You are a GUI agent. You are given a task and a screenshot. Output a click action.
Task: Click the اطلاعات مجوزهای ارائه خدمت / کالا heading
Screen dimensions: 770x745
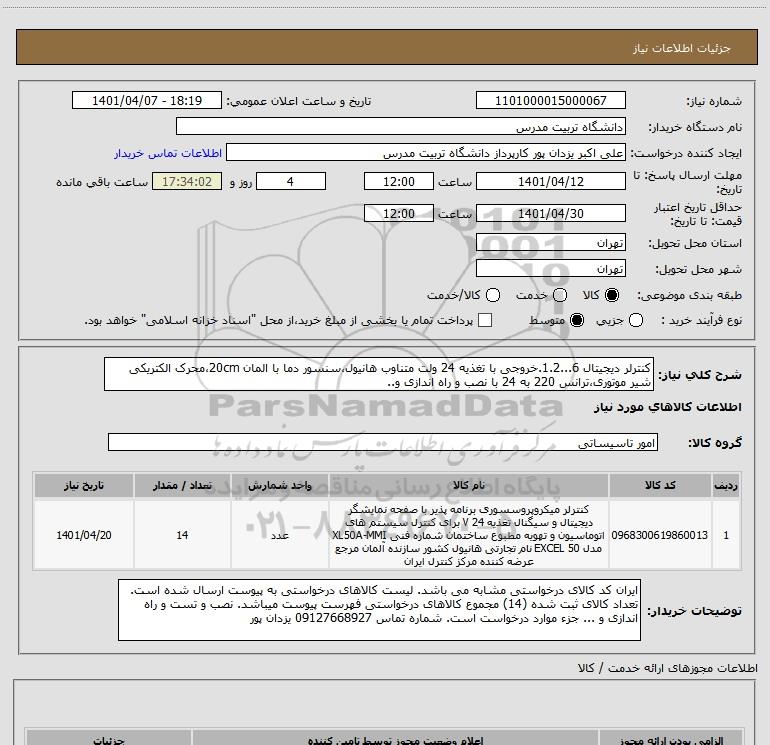pos(668,668)
